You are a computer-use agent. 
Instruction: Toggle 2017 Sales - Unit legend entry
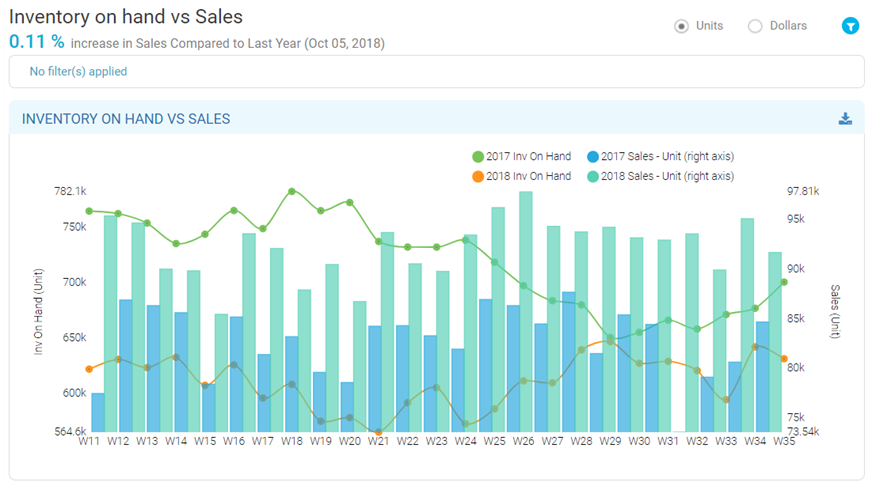point(661,157)
